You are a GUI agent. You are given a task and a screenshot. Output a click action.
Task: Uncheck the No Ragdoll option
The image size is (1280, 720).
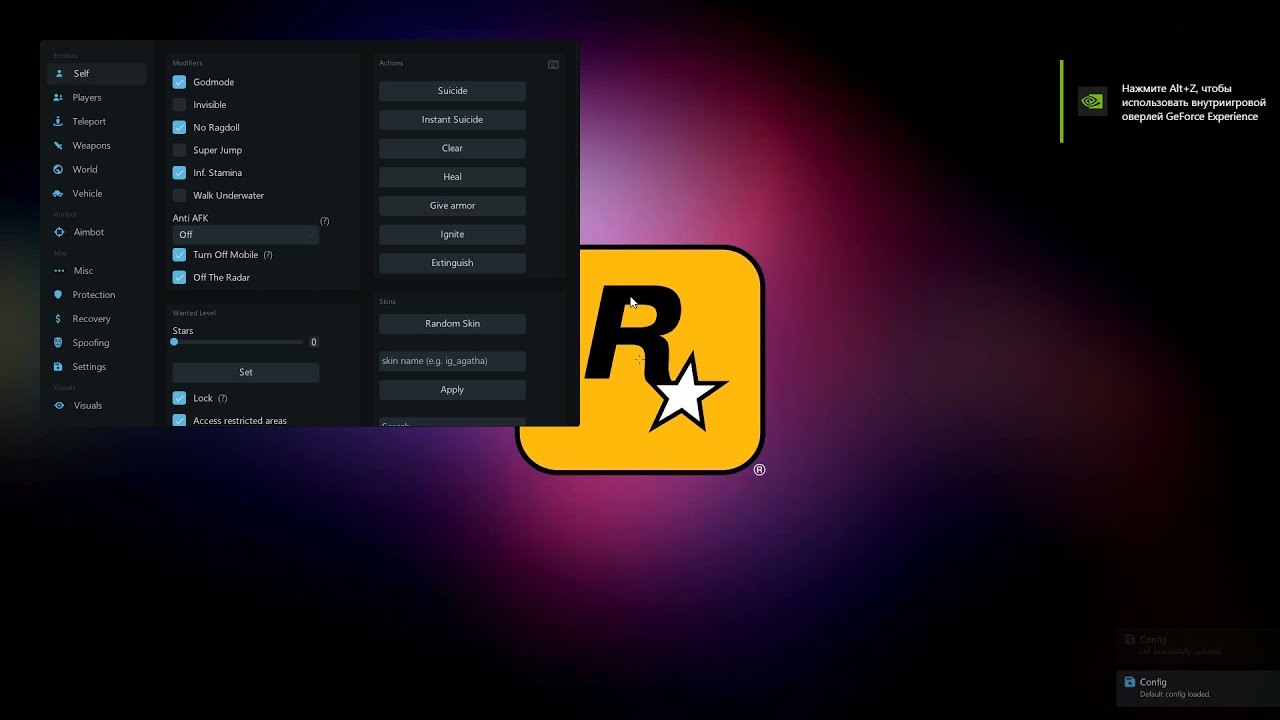point(179,128)
